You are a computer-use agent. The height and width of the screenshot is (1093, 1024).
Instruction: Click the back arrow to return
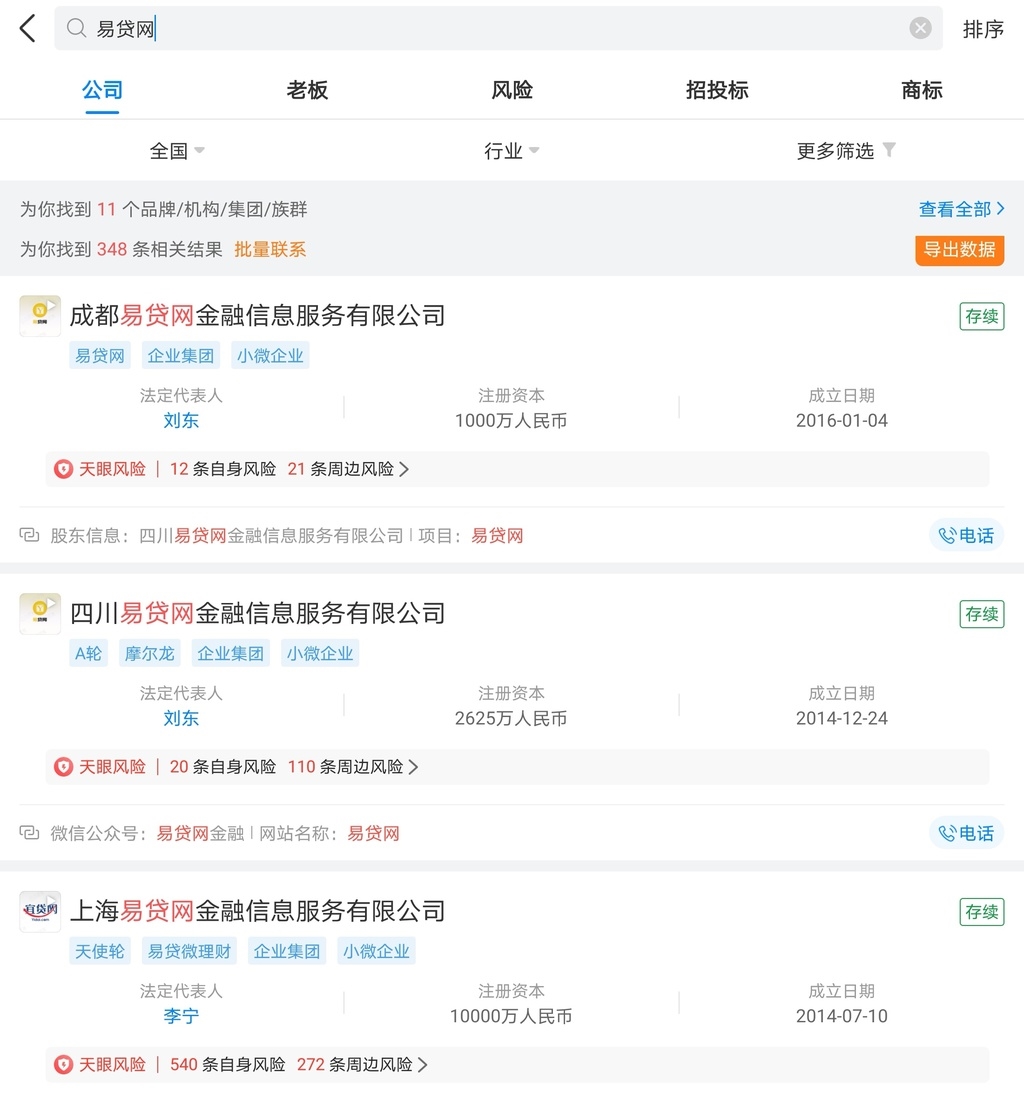click(27, 27)
